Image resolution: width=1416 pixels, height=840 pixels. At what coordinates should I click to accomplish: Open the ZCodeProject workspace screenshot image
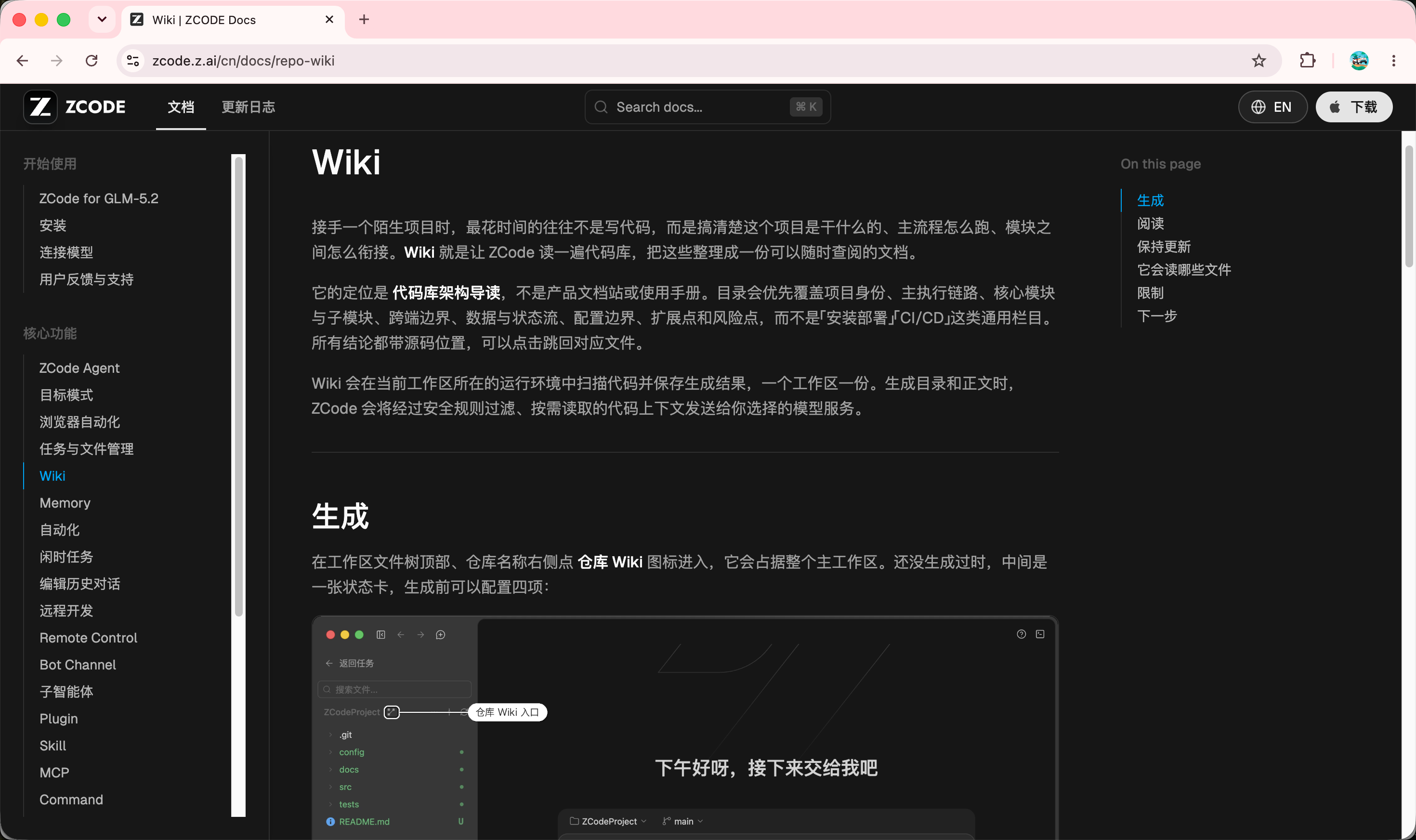(x=685, y=728)
